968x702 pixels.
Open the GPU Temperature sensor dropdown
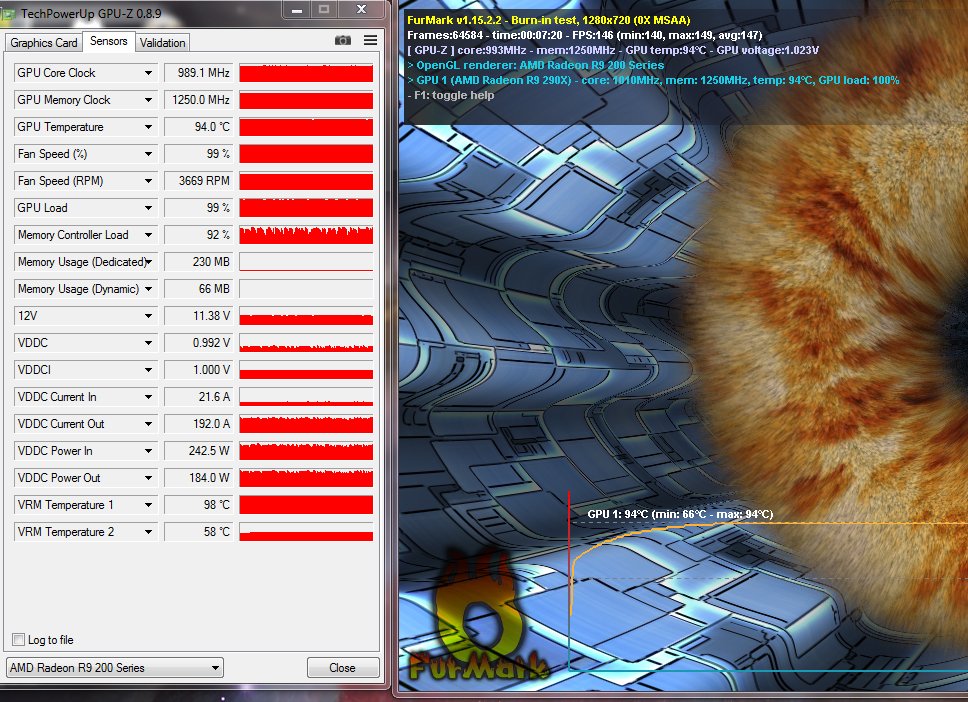[148, 127]
